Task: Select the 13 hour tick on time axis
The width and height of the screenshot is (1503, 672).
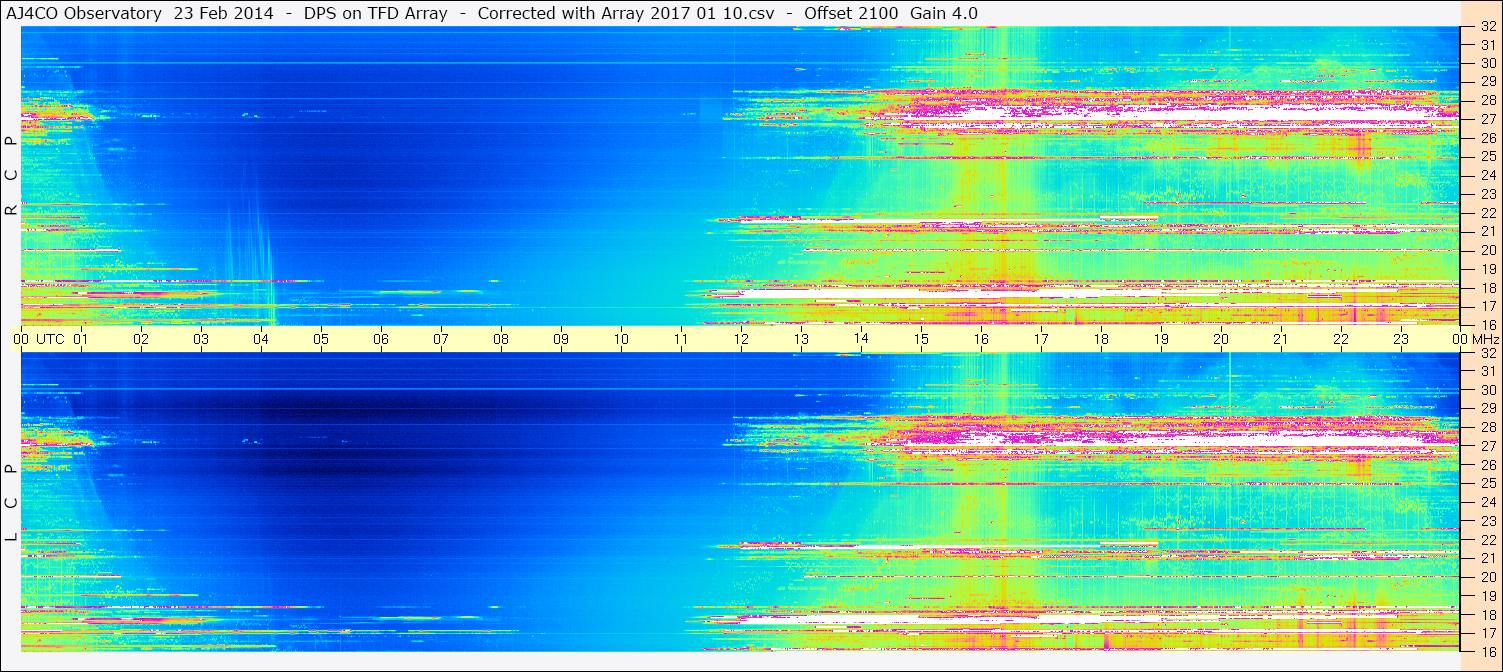Action: (x=801, y=339)
